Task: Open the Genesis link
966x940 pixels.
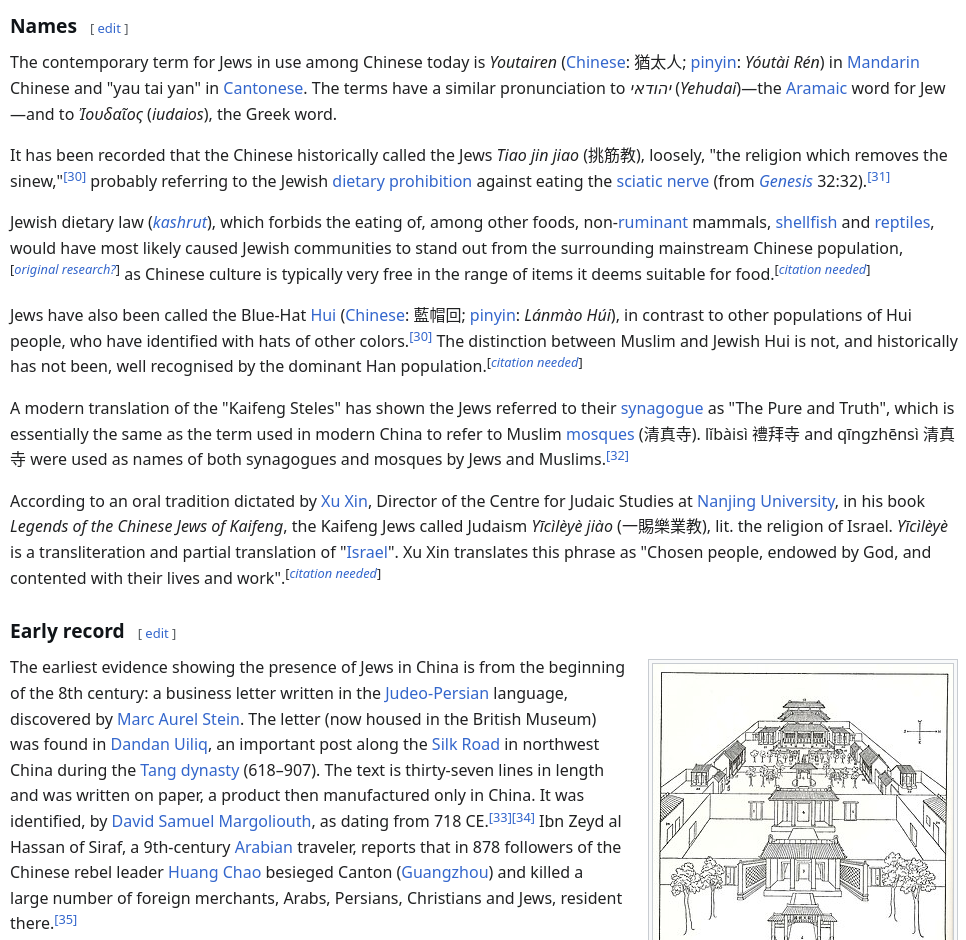Action: [785, 181]
